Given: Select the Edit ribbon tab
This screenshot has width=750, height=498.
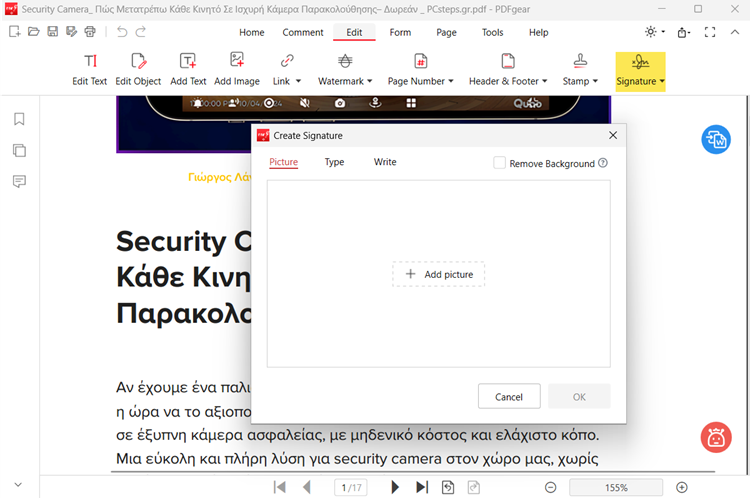Looking at the screenshot, I should [354, 33].
